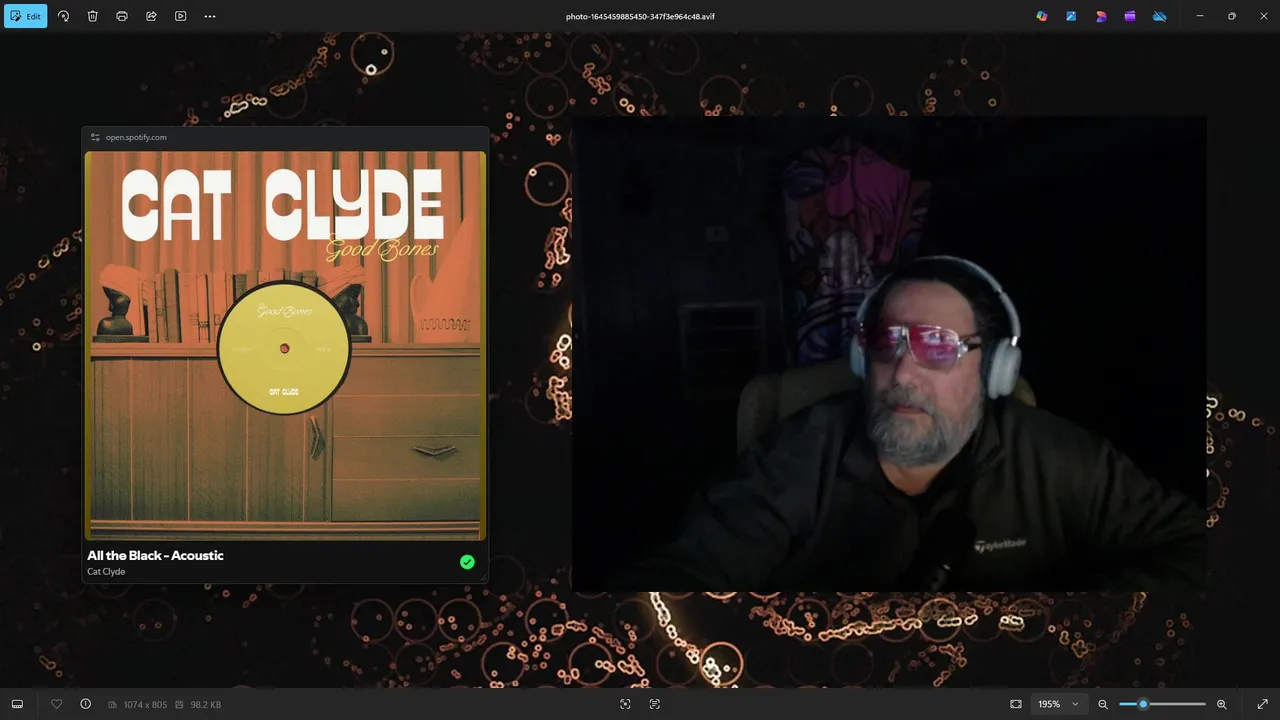This screenshot has width=1280, height=720.
Task: Click the site settings icon next to open.spotify.com
Action: coord(95,137)
